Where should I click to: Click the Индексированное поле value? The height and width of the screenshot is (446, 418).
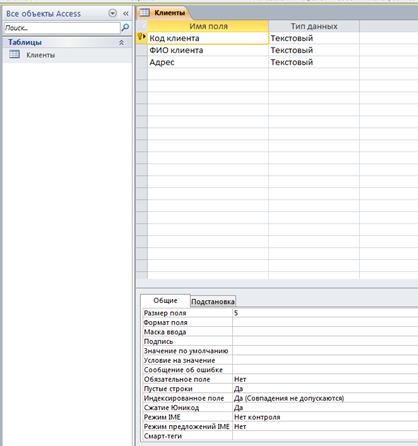click(x=325, y=398)
